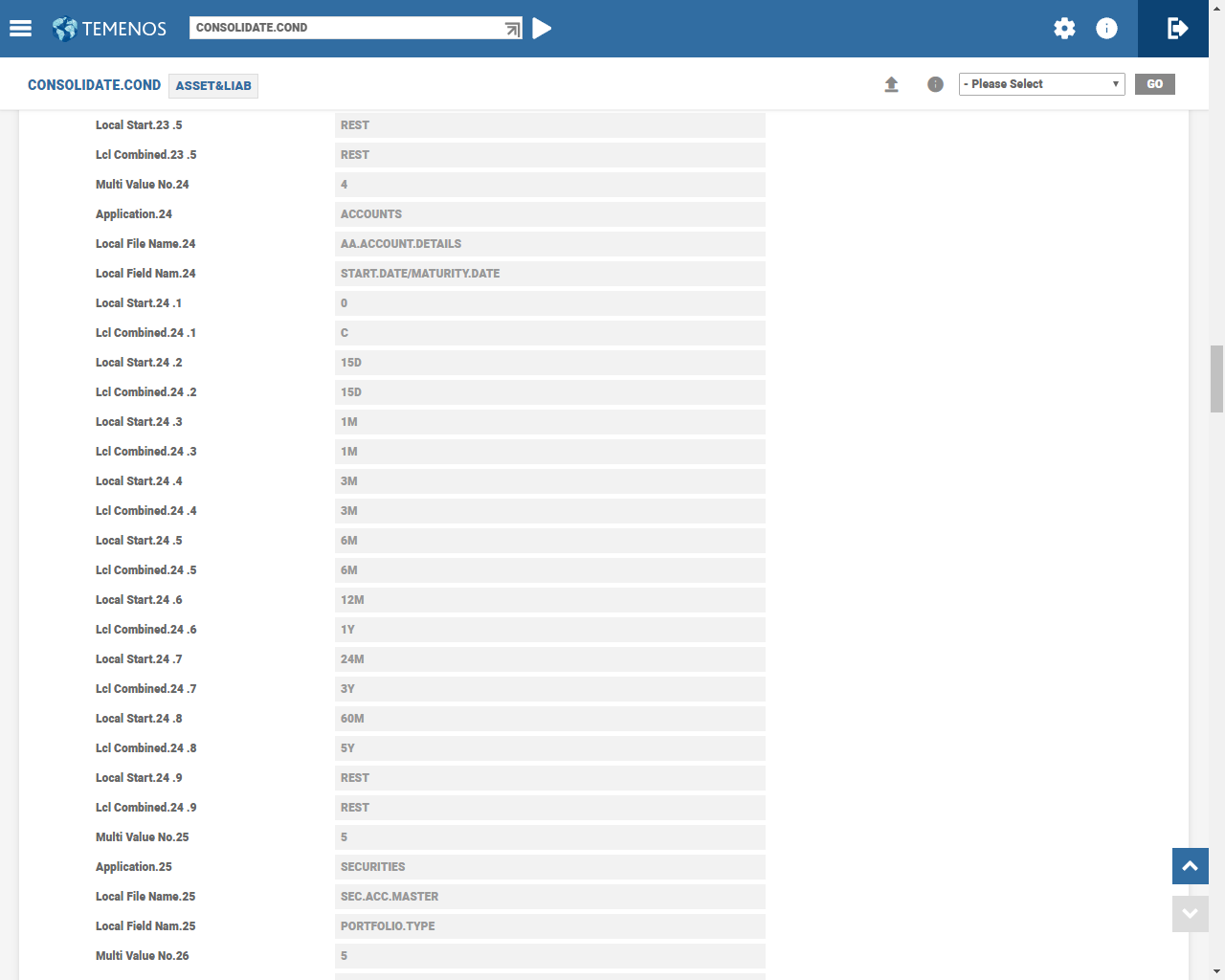Open the header information icon
The image size is (1225, 980).
[1106, 29]
